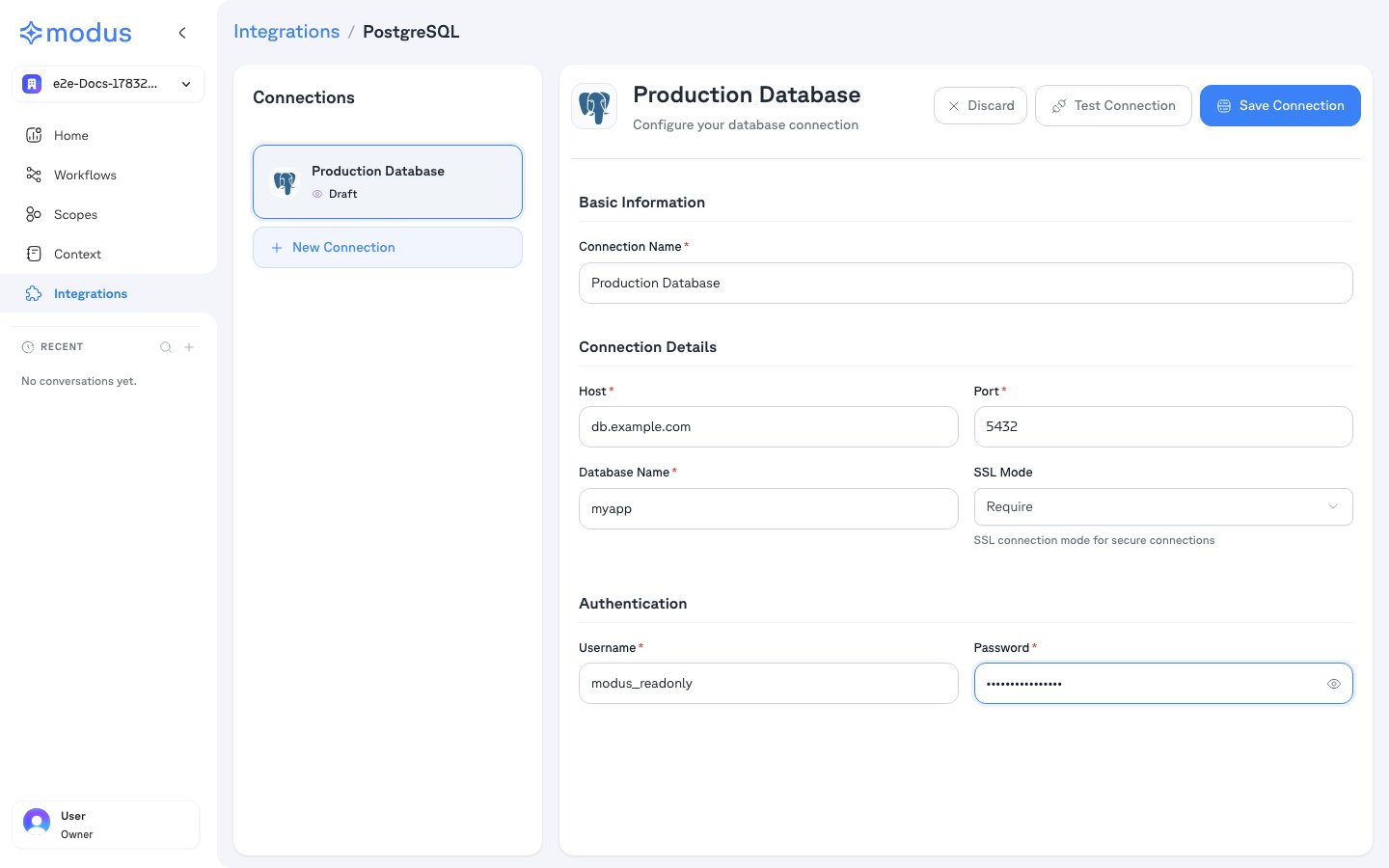Open the SSL Mode dropdown
Viewport: 1389px width, 868px height.
click(1163, 507)
